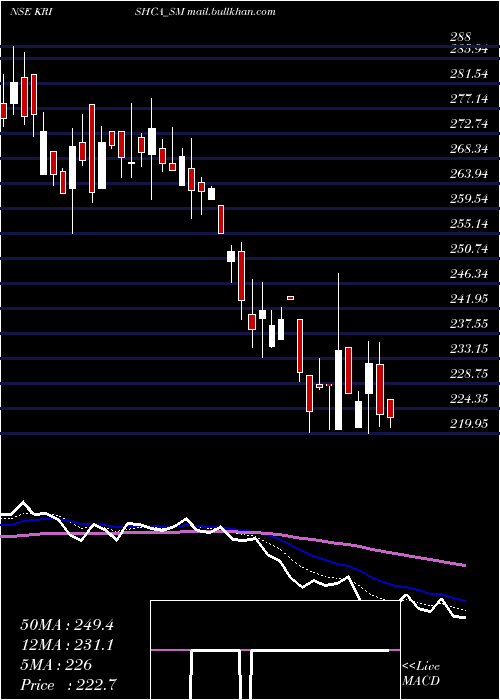Screen dimensions: 500x700
Task: Click the 281.54 price axis label
Action: 469,74
